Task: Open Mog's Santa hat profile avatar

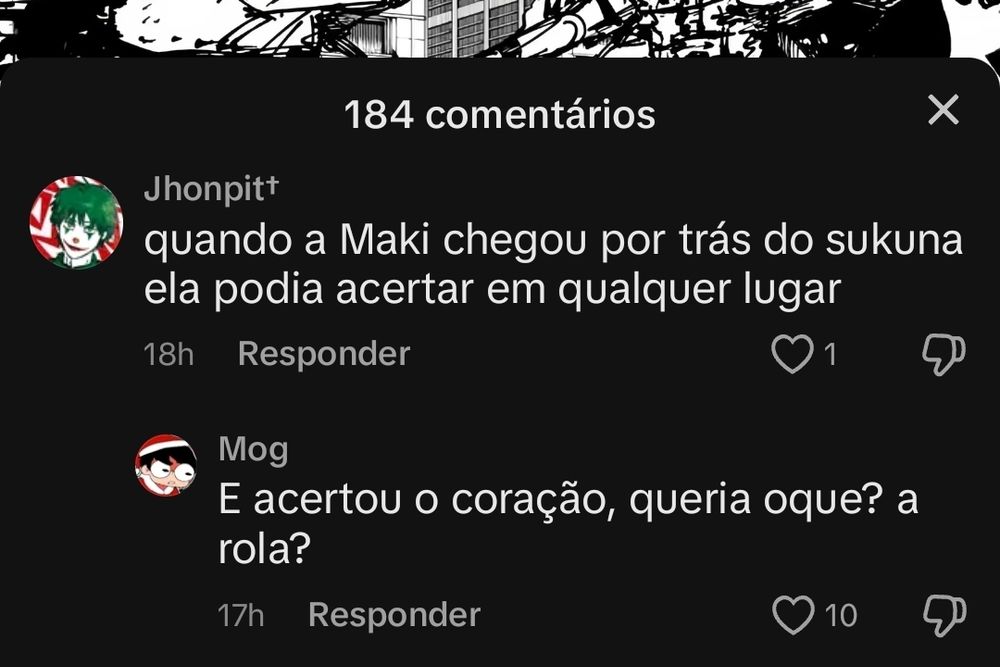Action: click(x=166, y=465)
